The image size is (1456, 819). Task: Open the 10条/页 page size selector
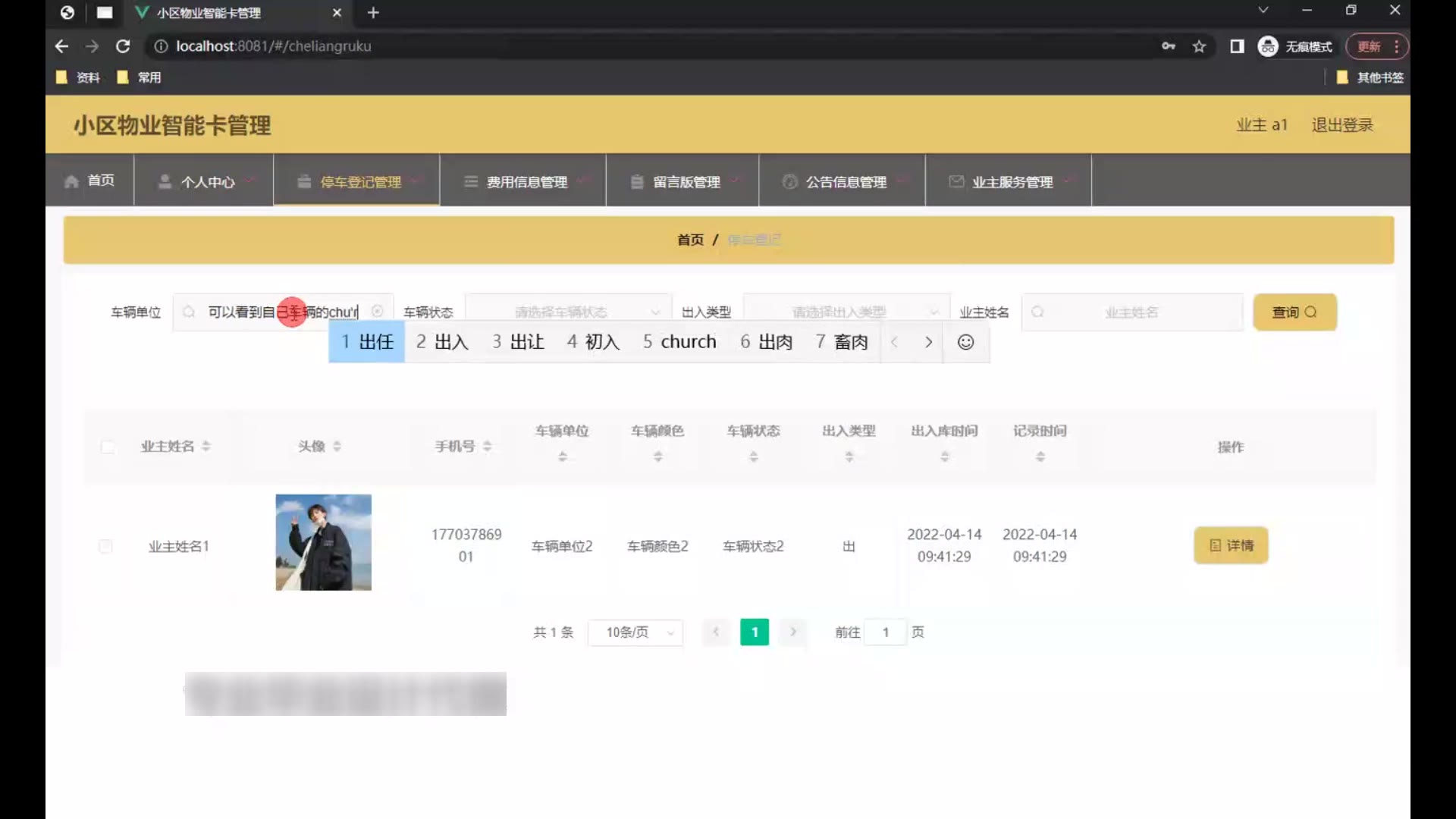click(635, 632)
